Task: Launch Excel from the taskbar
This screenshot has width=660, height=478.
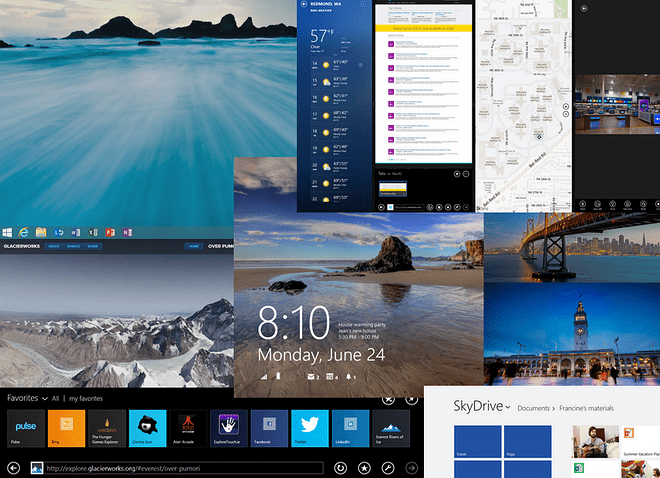Action: [93, 232]
